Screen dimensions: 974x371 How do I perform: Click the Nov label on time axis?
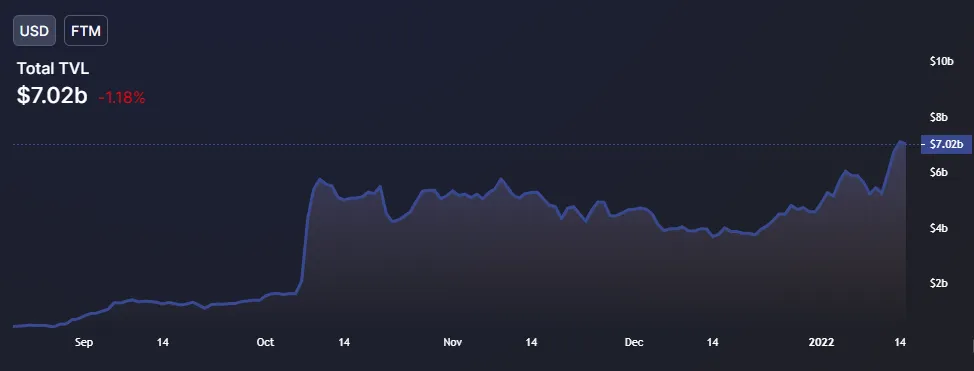pos(453,342)
